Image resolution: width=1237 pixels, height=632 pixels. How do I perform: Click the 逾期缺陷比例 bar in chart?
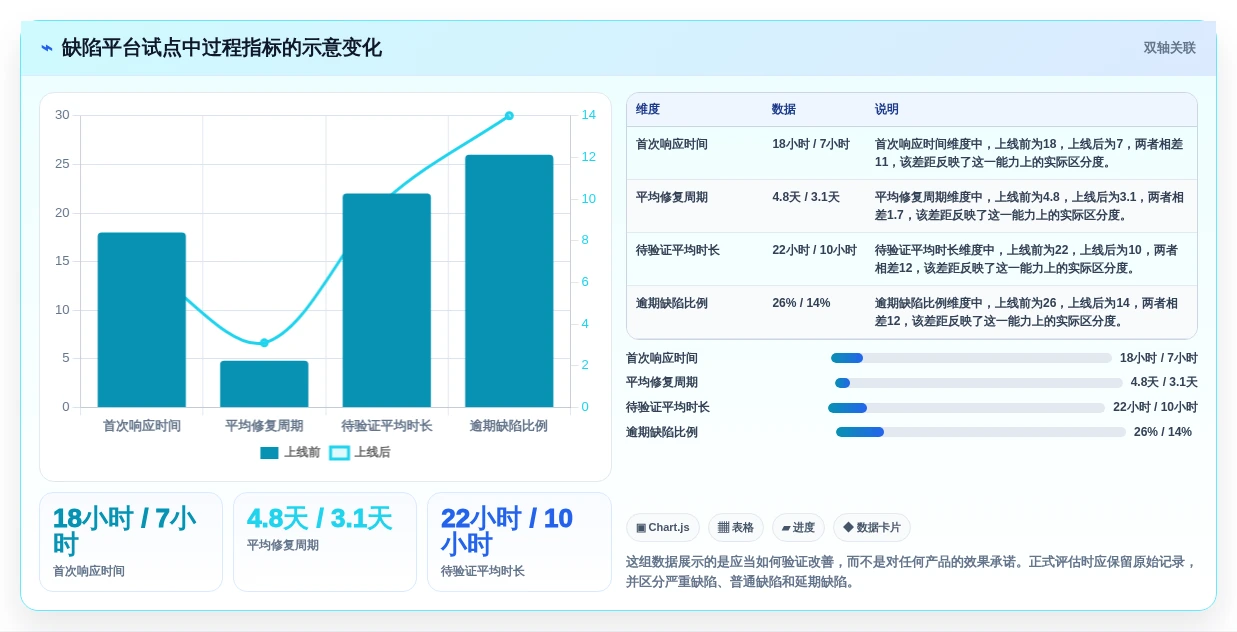tap(509, 281)
